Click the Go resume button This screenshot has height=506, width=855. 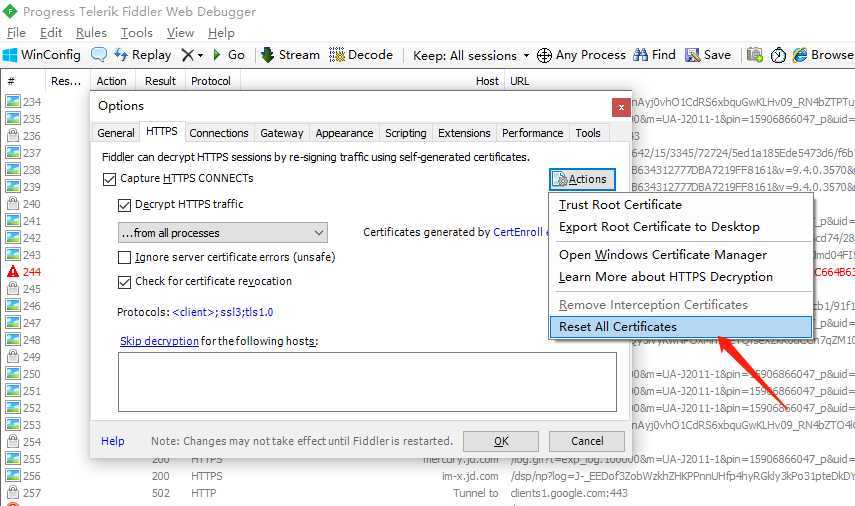click(229, 55)
